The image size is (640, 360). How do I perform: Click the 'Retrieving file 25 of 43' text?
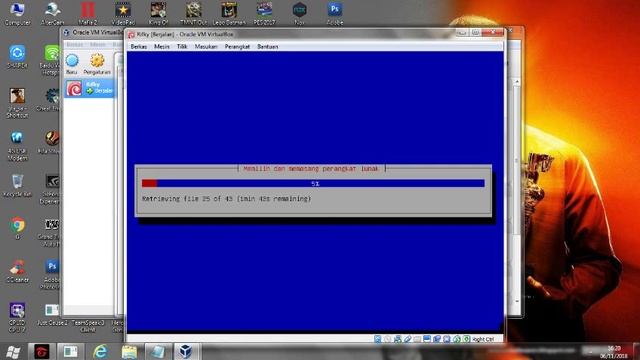click(x=227, y=199)
